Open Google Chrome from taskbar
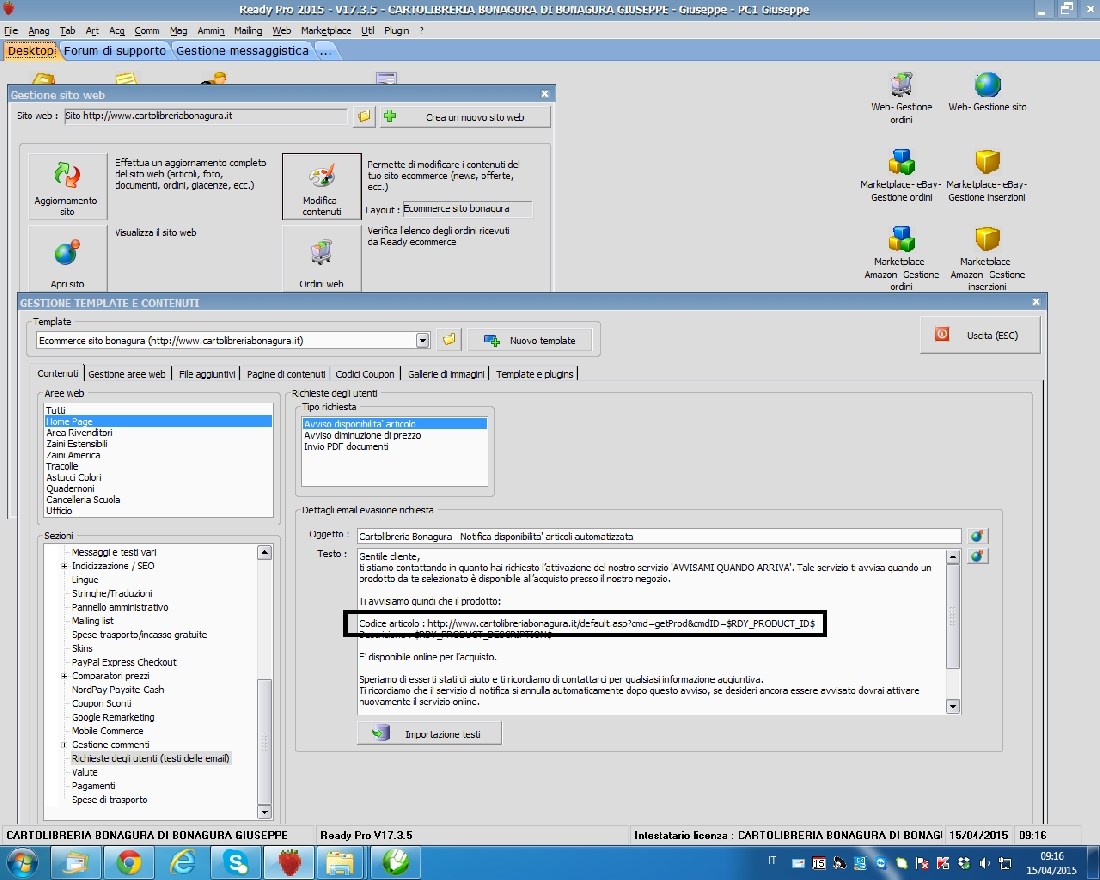Viewport: 1100px width, 880px height. (128, 862)
